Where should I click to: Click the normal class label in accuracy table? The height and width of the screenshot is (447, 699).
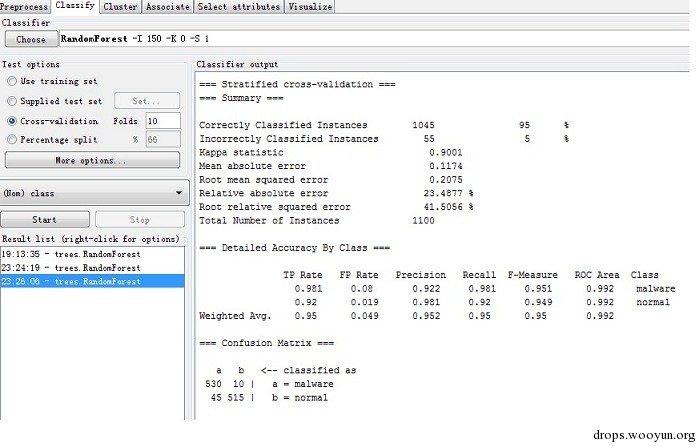(653, 302)
